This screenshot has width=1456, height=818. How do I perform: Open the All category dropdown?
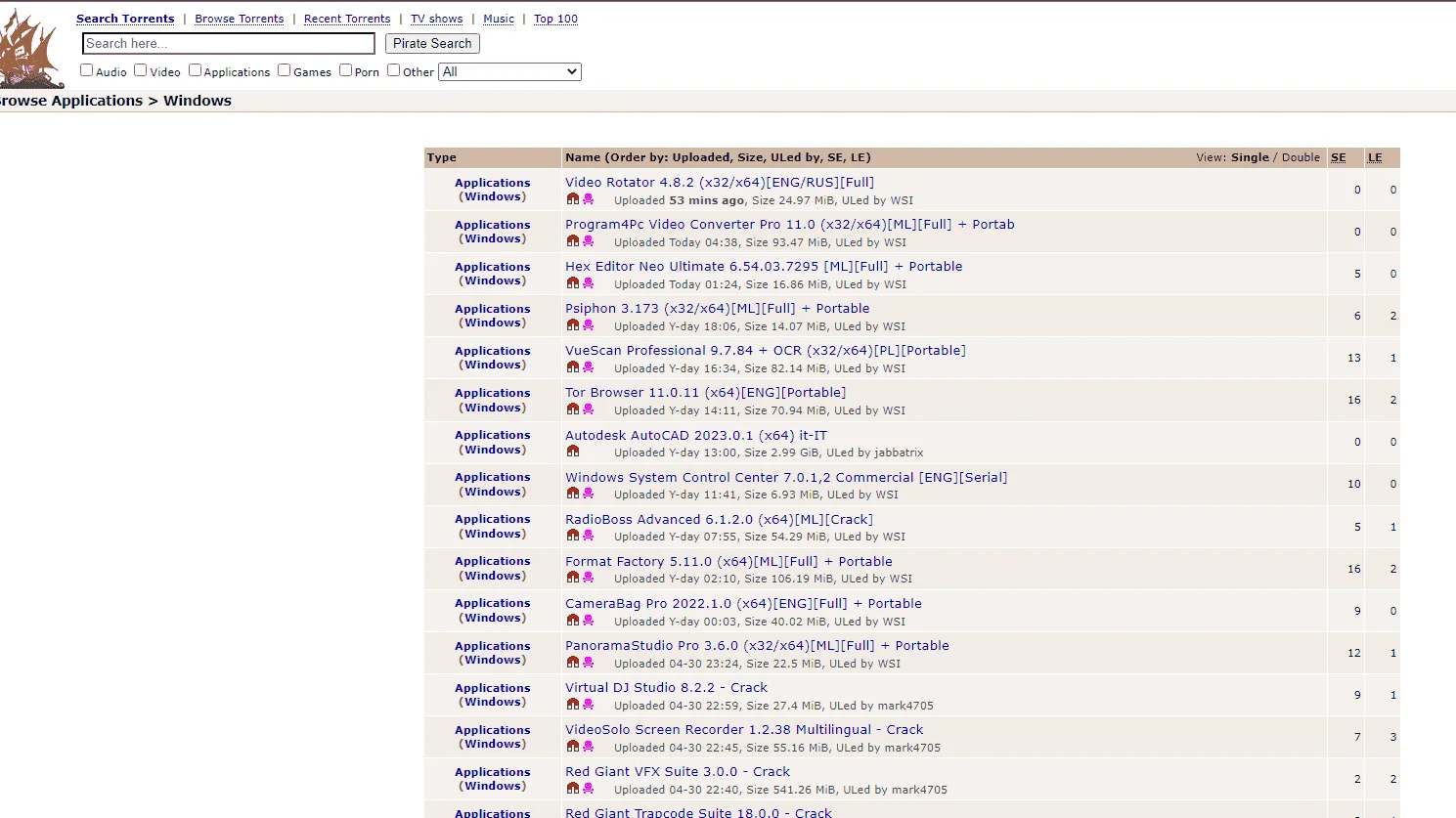coord(509,71)
